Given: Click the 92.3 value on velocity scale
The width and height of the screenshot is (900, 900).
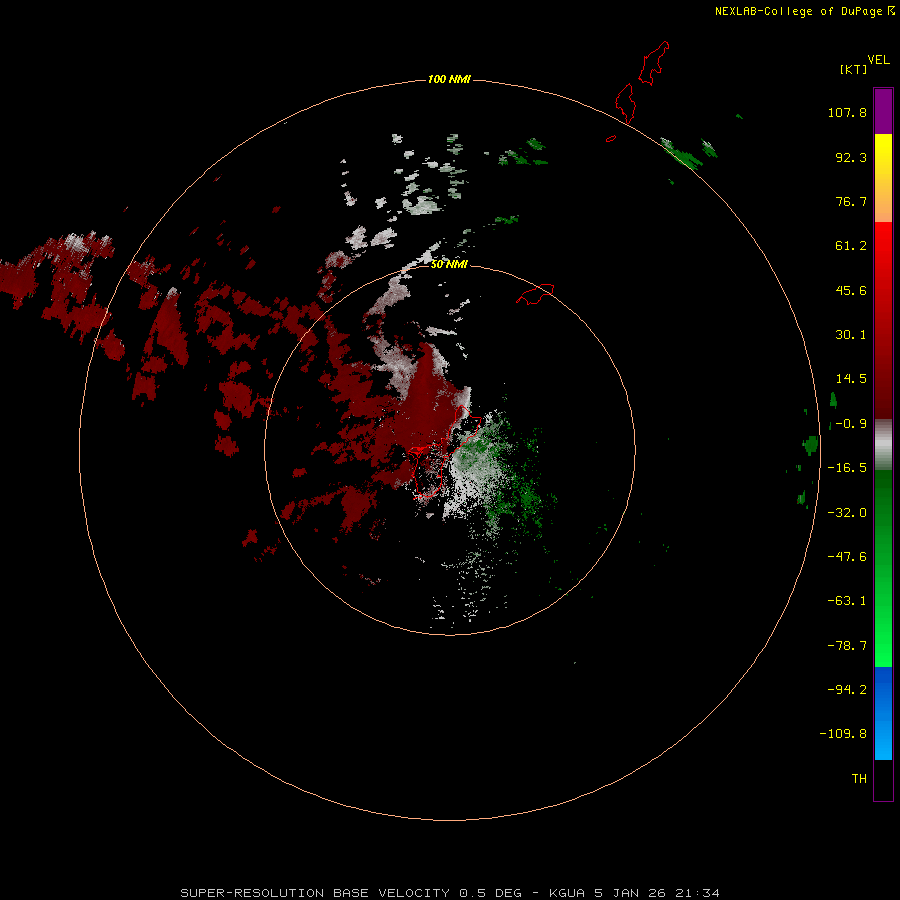Looking at the screenshot, I should 851,157.
